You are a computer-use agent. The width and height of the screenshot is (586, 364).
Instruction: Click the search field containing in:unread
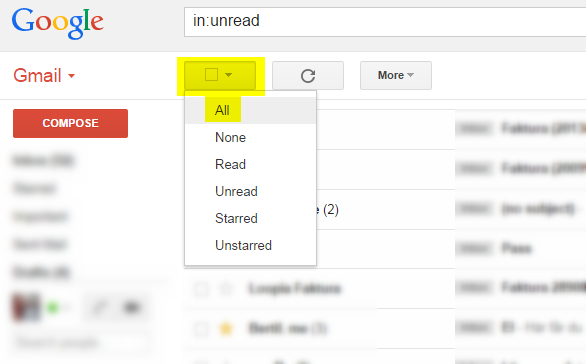(x=385, y=22)
